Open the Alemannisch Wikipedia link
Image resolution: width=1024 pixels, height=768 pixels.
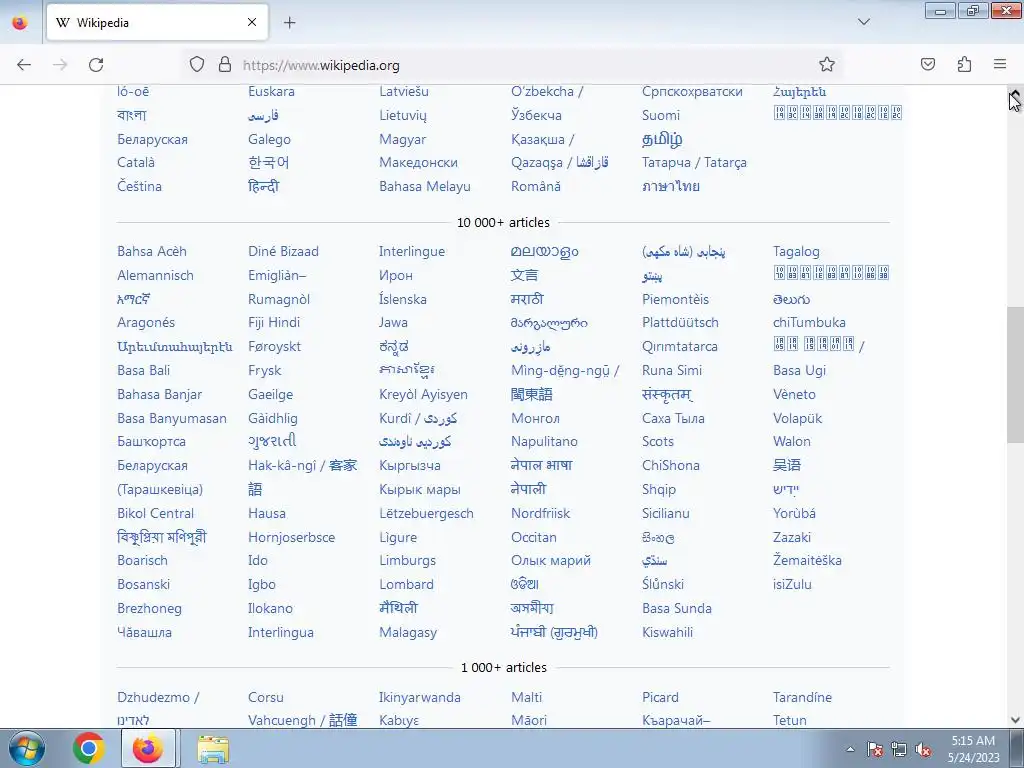click(x=155, y=276)
